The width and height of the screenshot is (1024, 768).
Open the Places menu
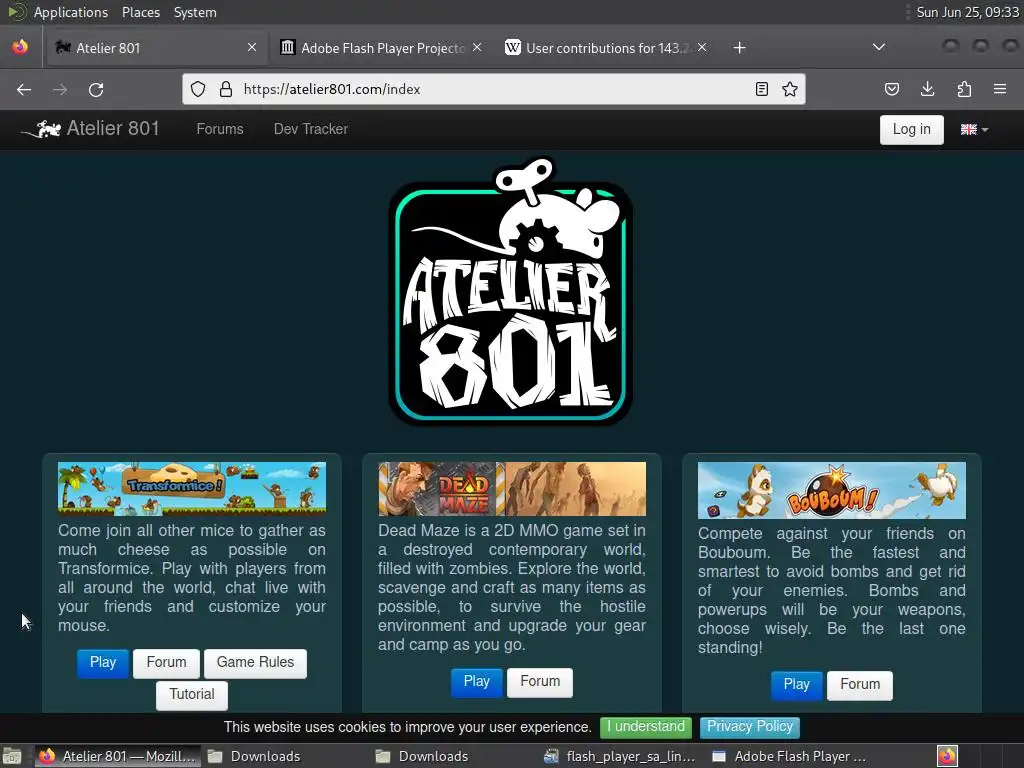click(x=140, y=12)
